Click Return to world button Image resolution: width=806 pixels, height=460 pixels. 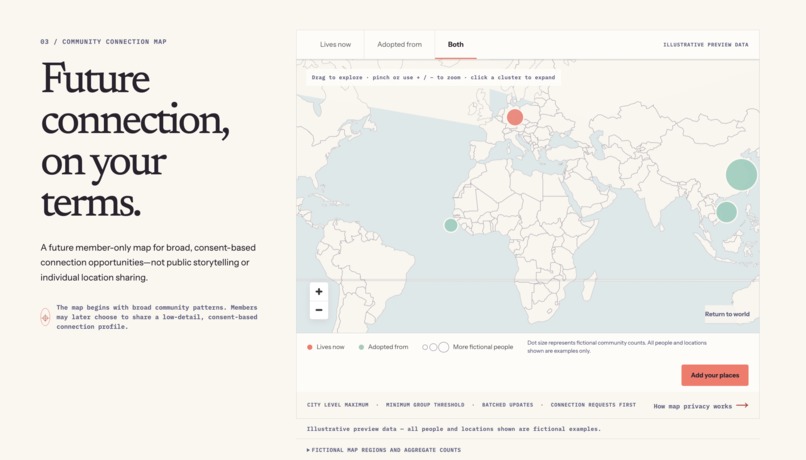(727, 314)
